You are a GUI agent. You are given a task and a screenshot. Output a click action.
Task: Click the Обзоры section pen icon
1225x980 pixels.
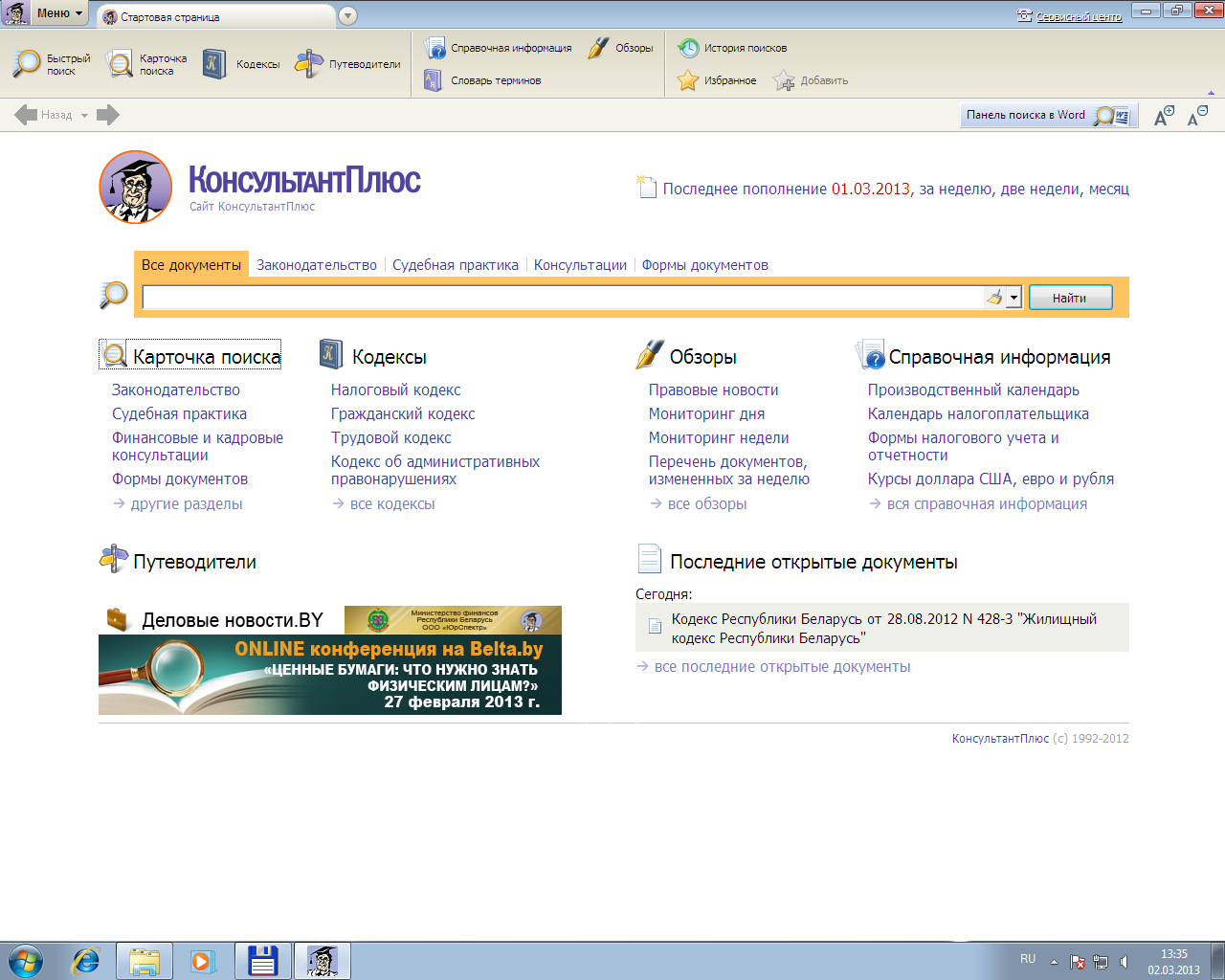point(650,355)
